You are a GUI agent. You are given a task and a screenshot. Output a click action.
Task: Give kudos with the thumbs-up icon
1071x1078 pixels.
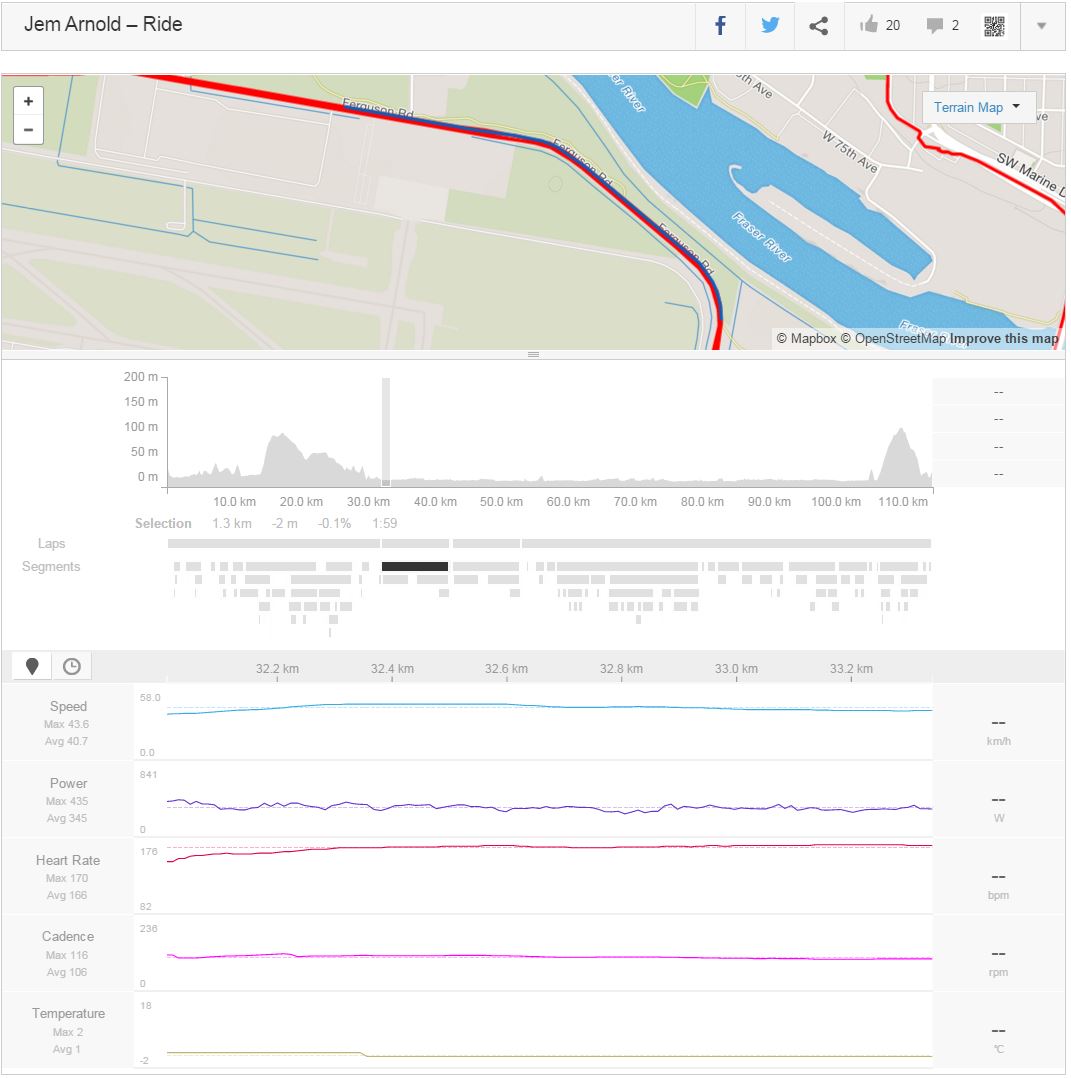coord(869,25)
